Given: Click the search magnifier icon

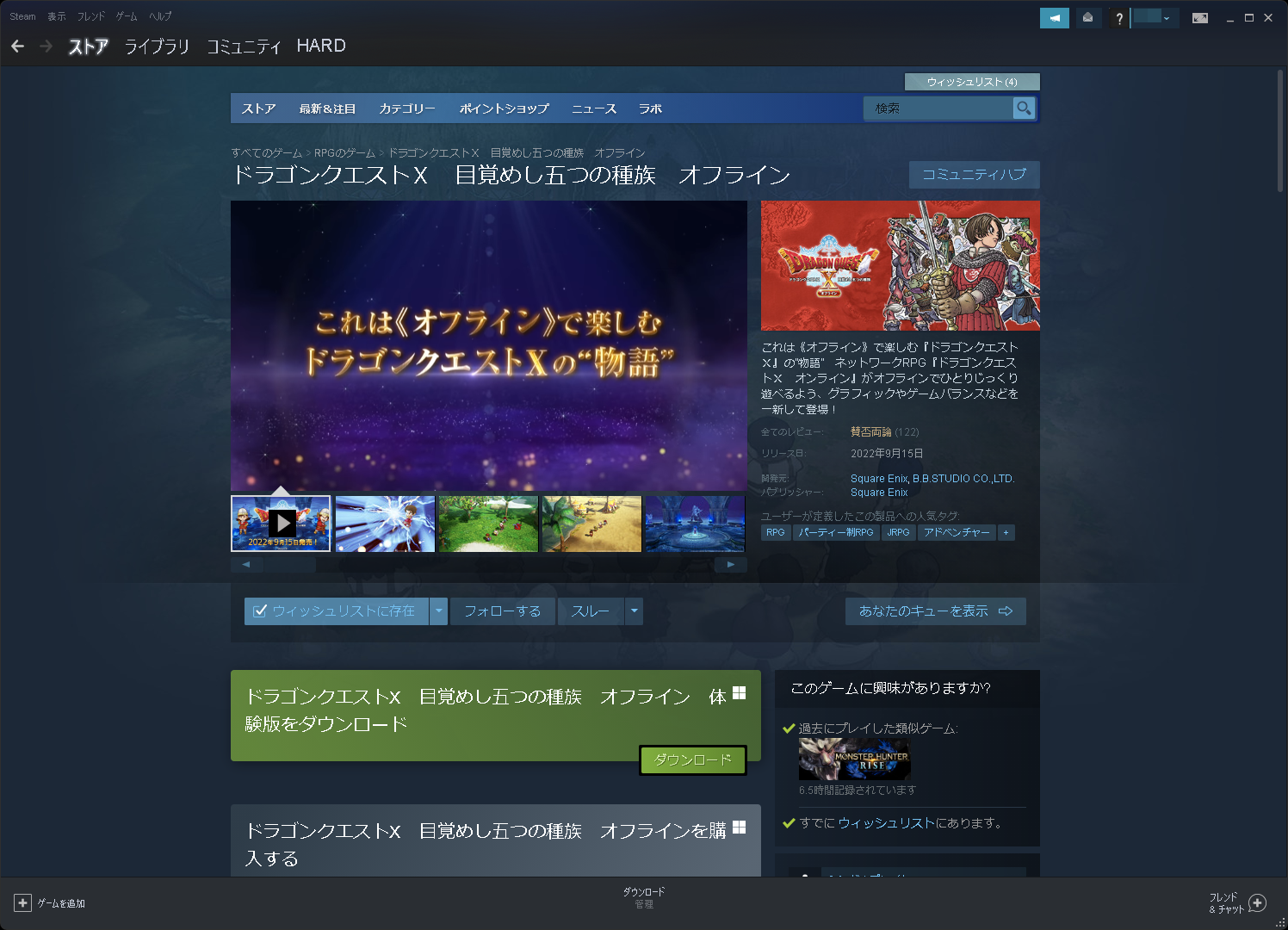Looking at the screenshot, I should [1024, 108].
